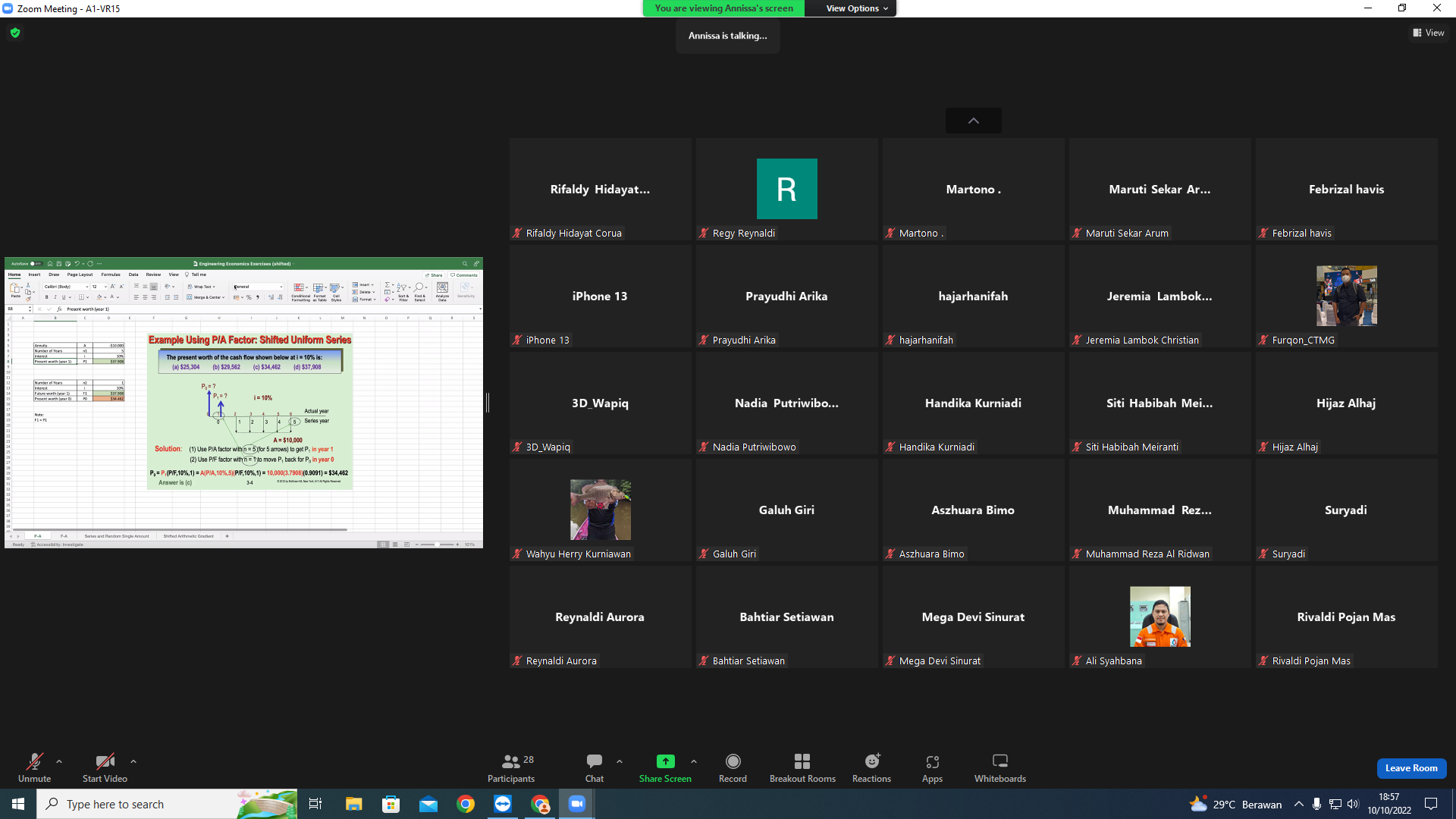The width and height of the screenshot is (1456, 819).
Task: Switch to Series and Random Single Amount sheet
Action: [x=117, y=536]
